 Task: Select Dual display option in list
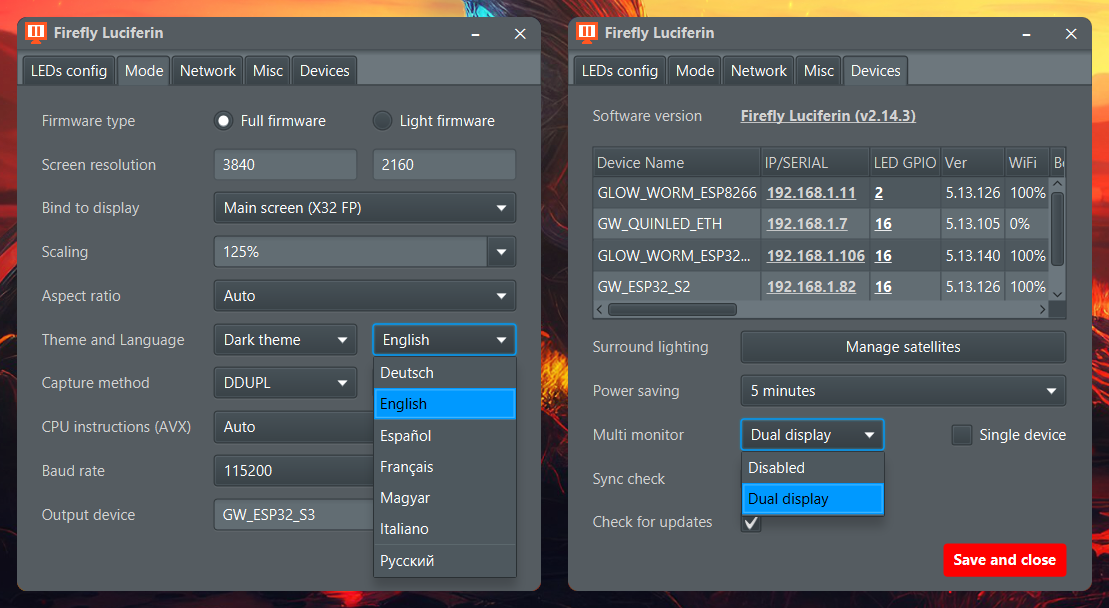pos(813,499)
